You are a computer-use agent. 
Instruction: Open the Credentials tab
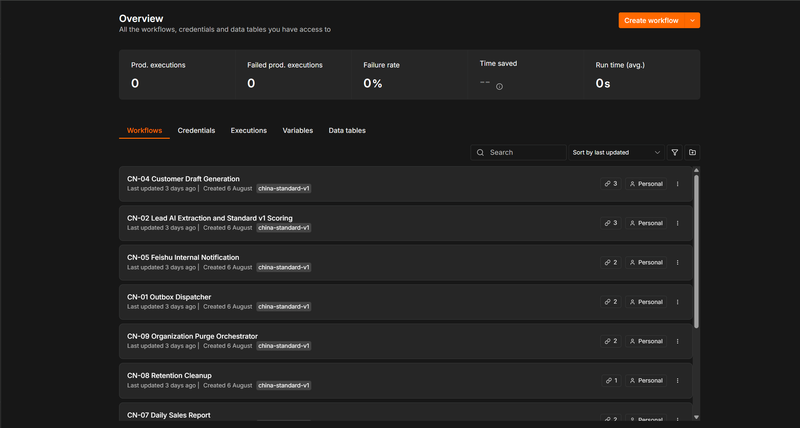(x=196, y=131)
